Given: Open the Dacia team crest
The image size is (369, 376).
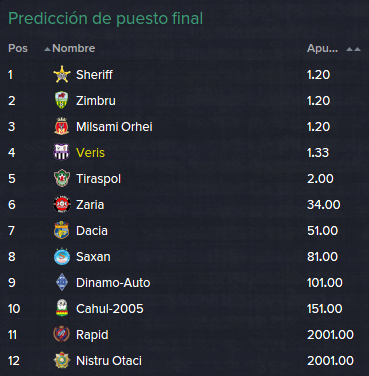Looking at the screenshot, I should coord(62,230).
